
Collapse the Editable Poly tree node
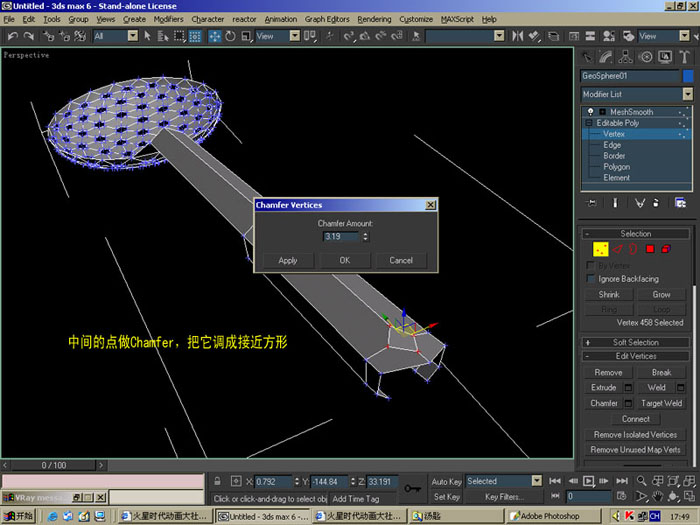click(x=589, y=123)
